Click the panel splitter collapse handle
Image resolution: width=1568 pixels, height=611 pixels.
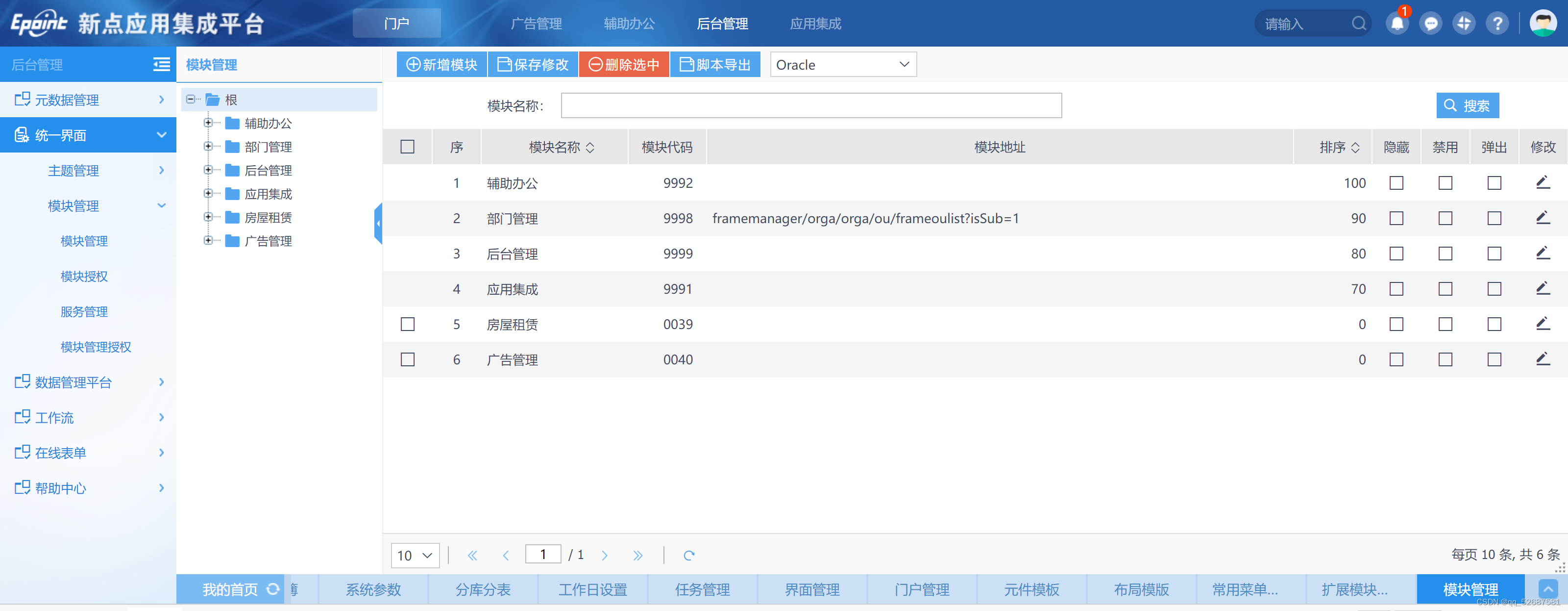(378, 224)
